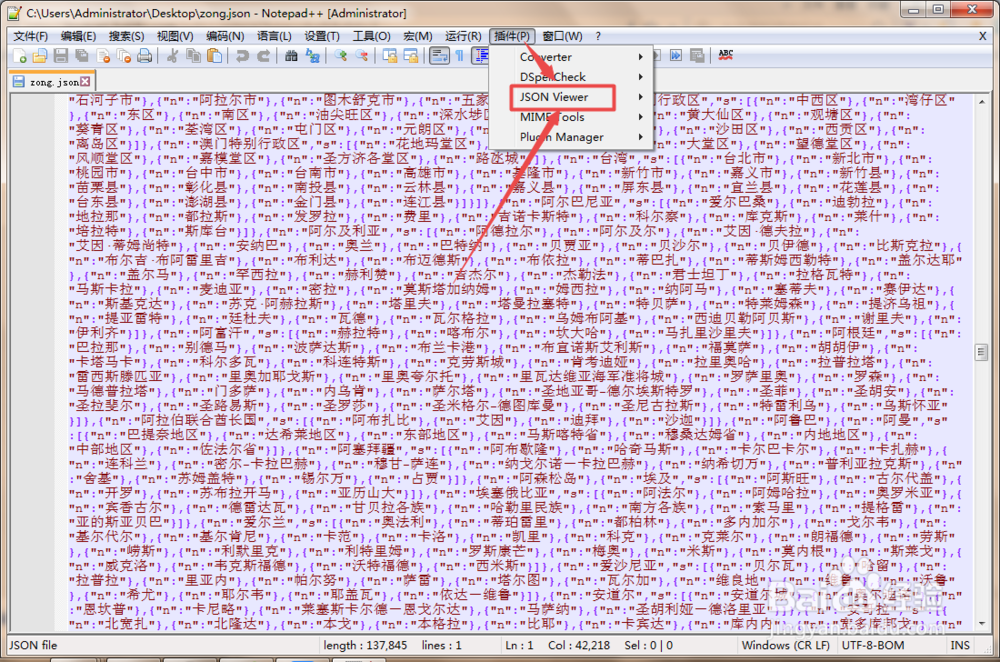Click the Copy toolbar icon
Image resolution: width=1000 pixels, height=662 pixels.
[193, 56]
